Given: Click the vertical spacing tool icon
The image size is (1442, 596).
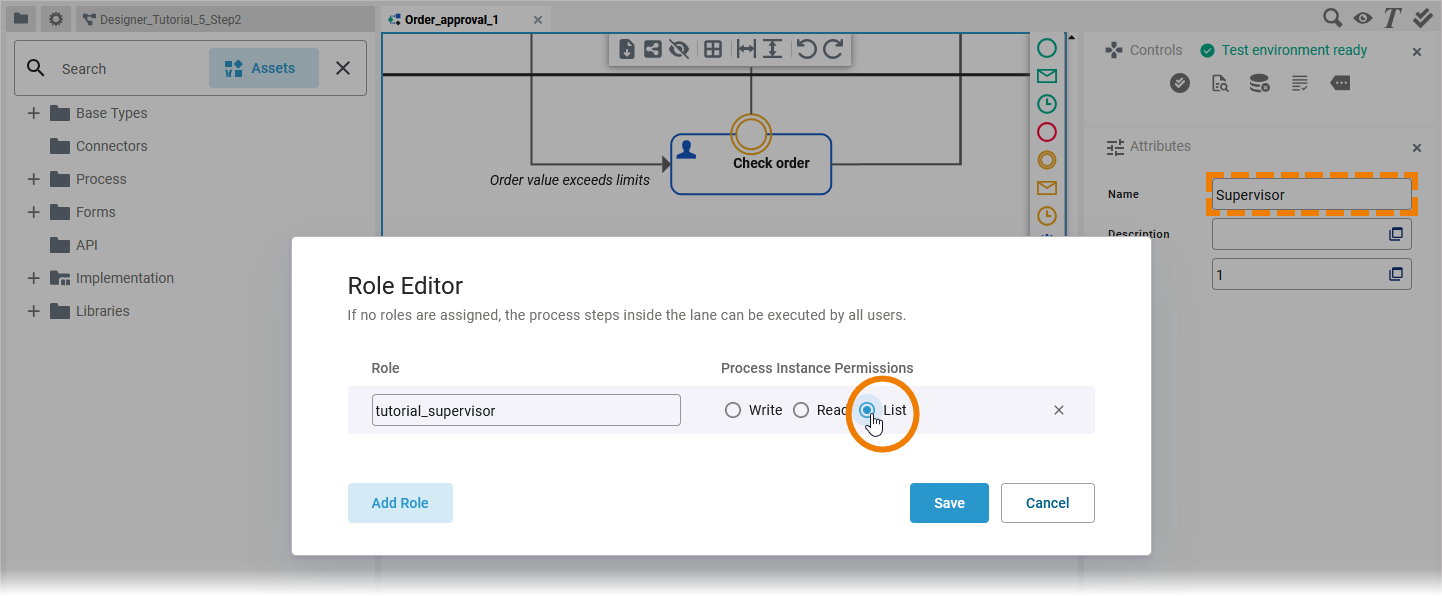Looking at the screenshot, I should 772,49.
